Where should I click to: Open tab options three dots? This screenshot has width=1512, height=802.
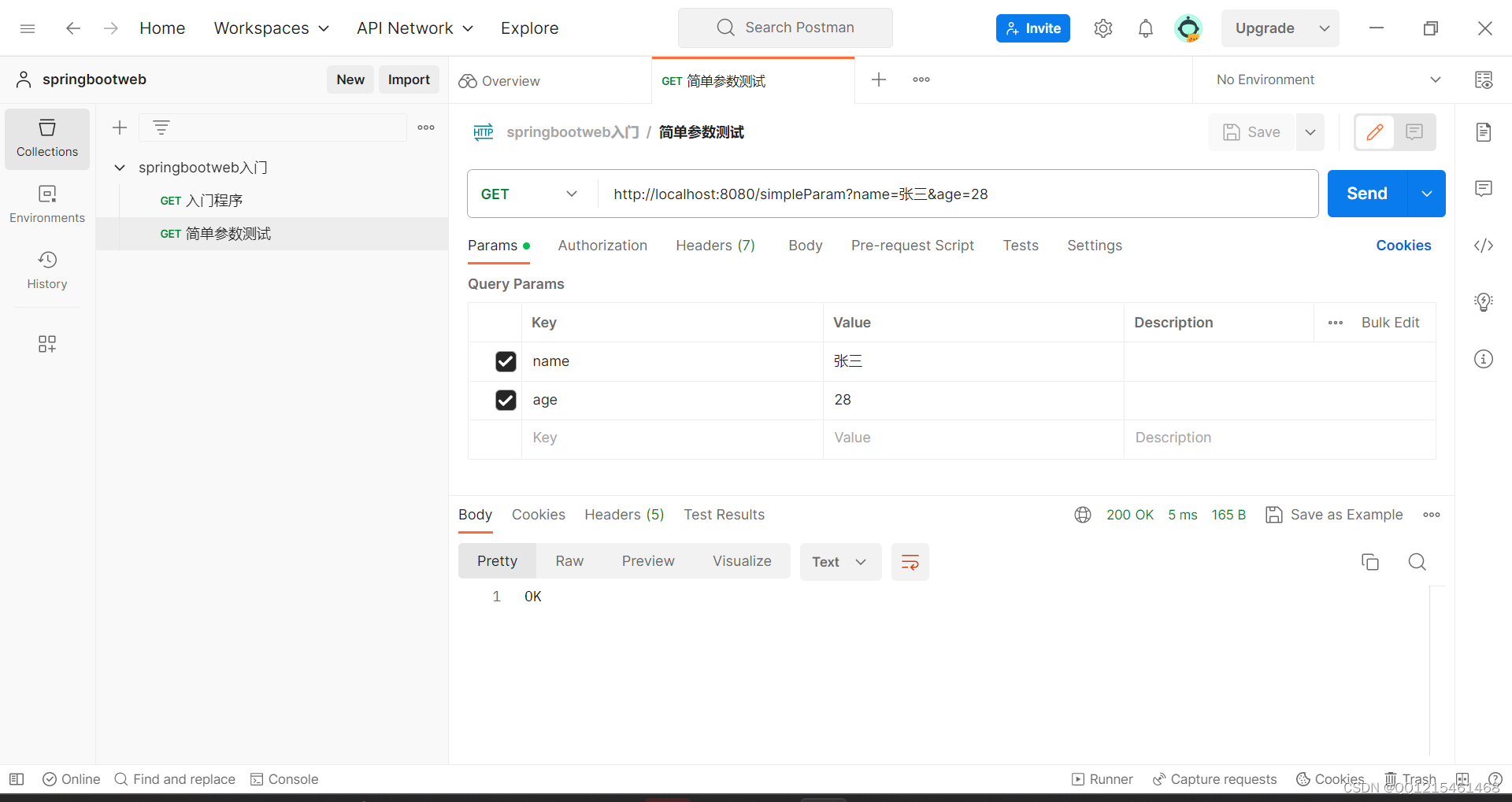tap(921, 79)
